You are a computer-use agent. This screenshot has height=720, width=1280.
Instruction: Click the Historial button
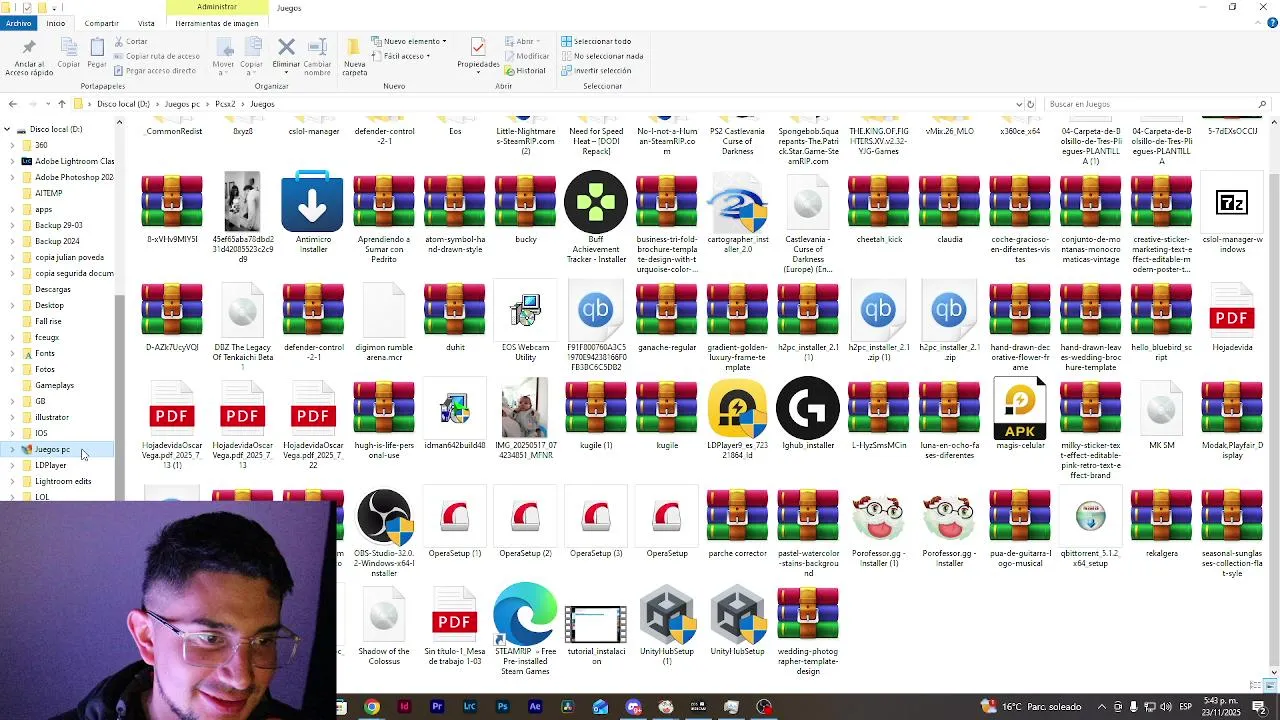point(525,71)
